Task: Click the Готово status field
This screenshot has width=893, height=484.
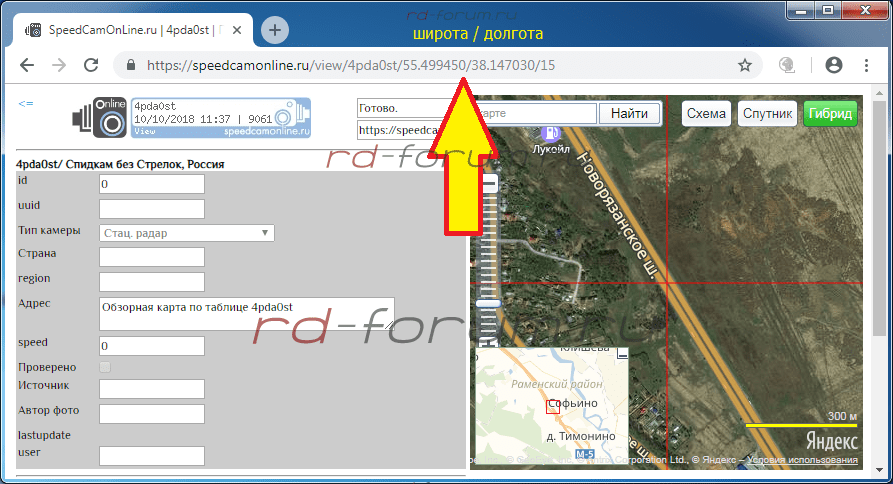Action: 402,108
